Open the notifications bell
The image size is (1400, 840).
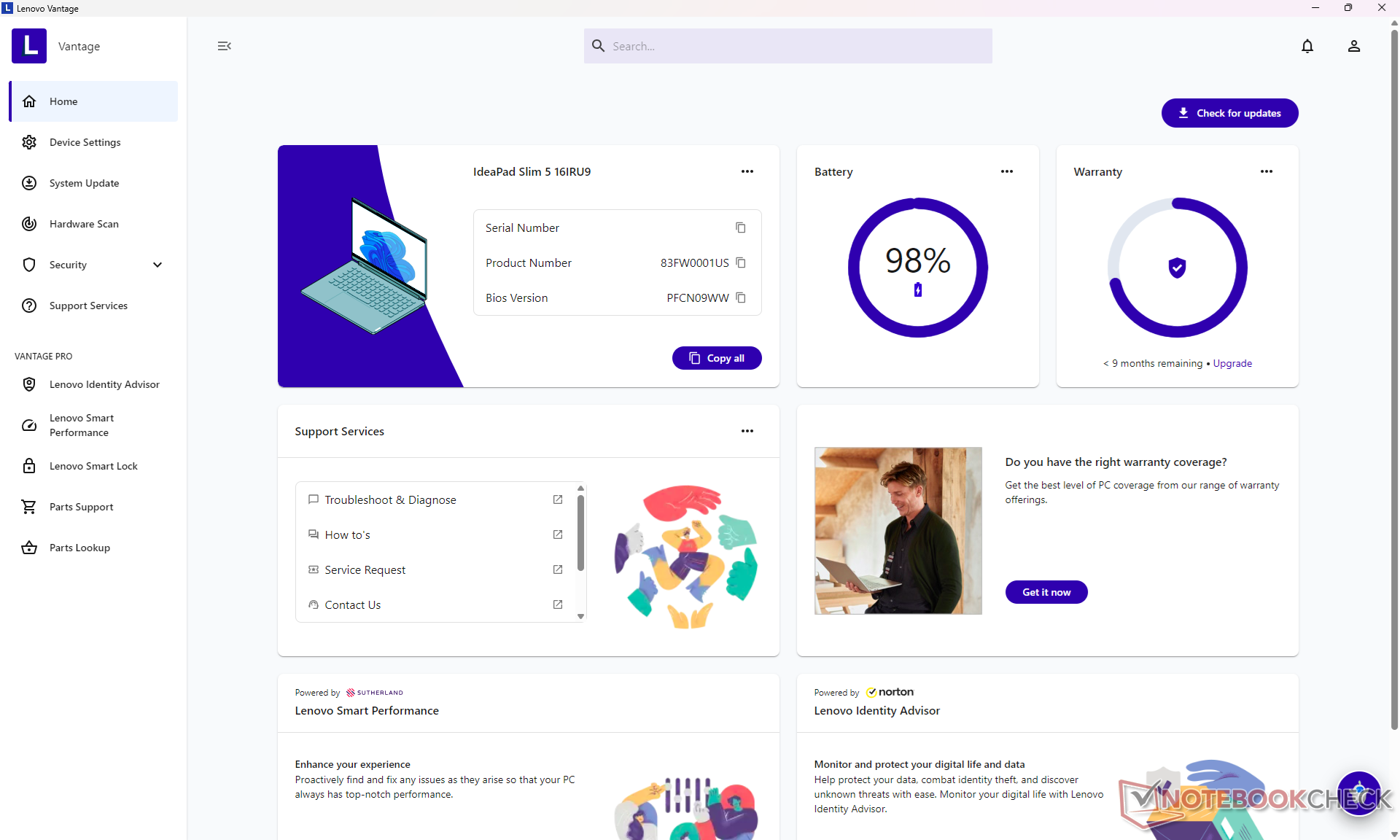point(1307,46)
